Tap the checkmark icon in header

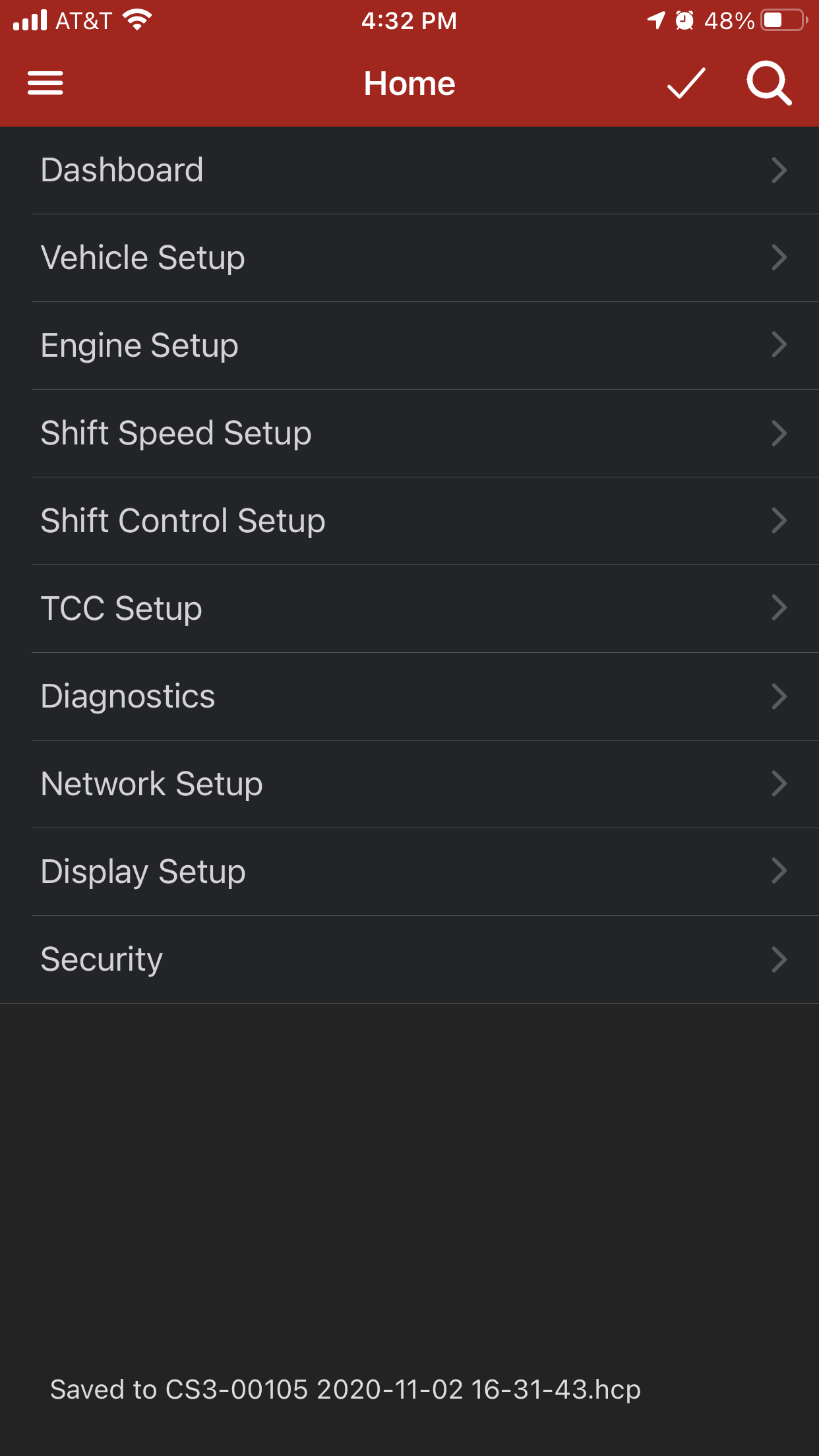point(686,84)
